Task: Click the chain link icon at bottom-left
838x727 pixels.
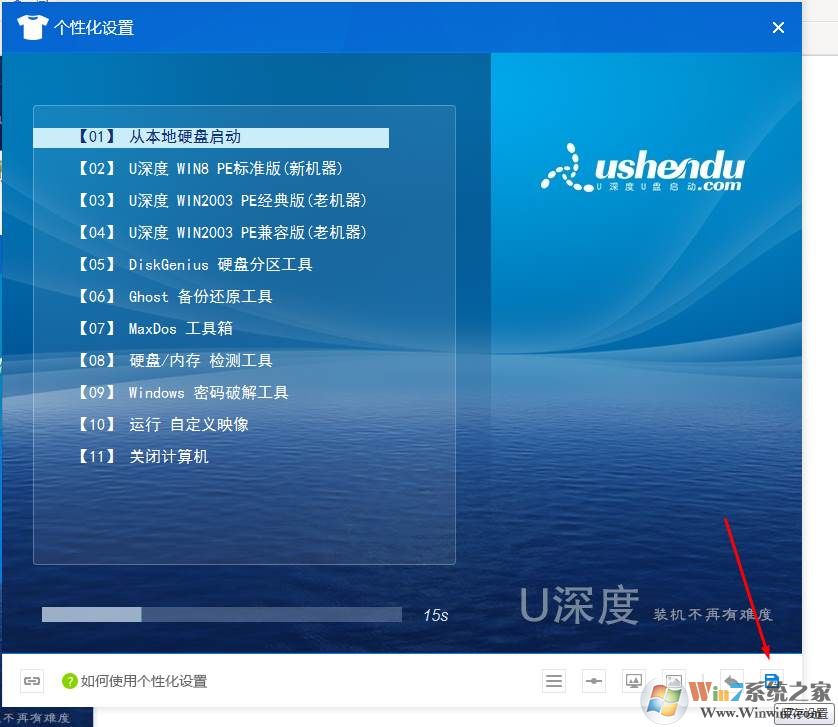Action: pos(32,681)
